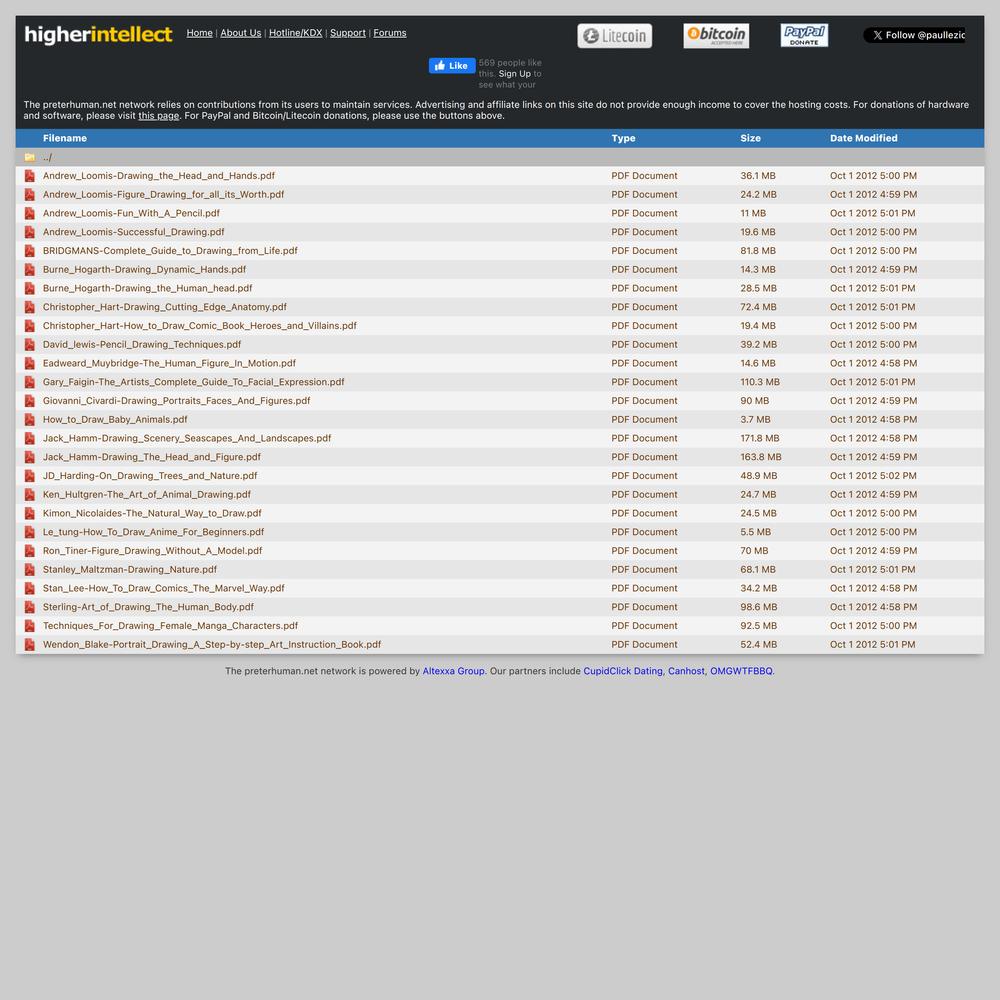
Task: Click the 3.7 MB size value
Action: pos(755,420)
